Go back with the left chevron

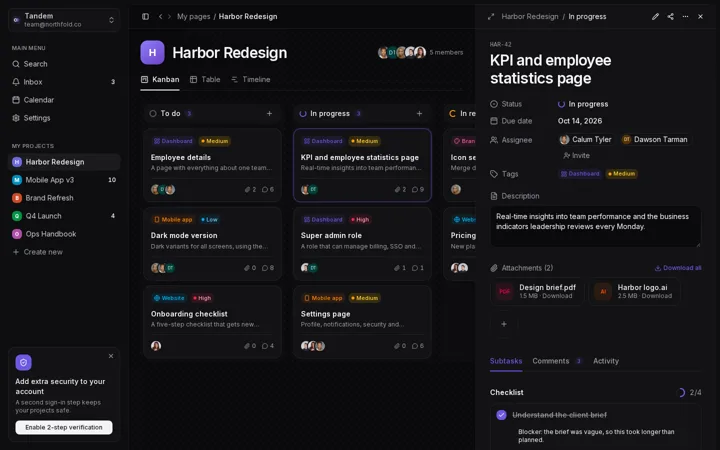click(x=160, y=17)
